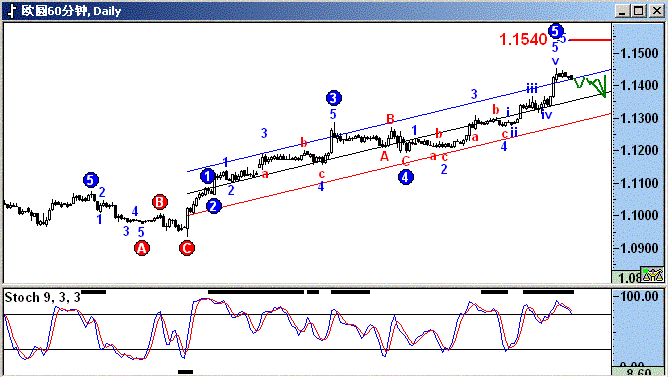
Task: Select the red circled A wave marker
Action: coord(142,248)
